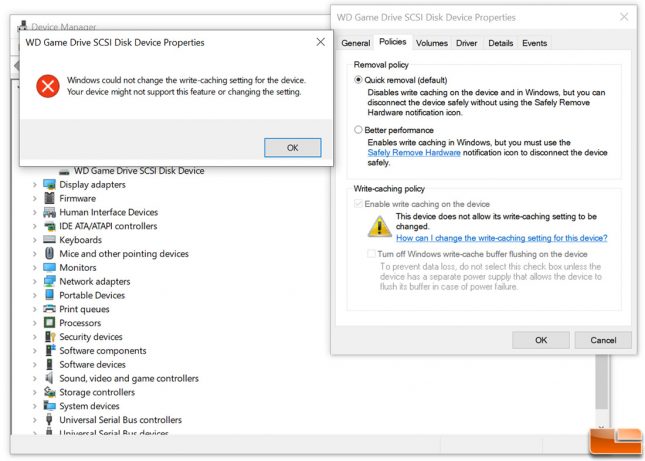
Task: Click the IDE ATA/ATAPI controllers icon
Action: (x=49, y=226)
